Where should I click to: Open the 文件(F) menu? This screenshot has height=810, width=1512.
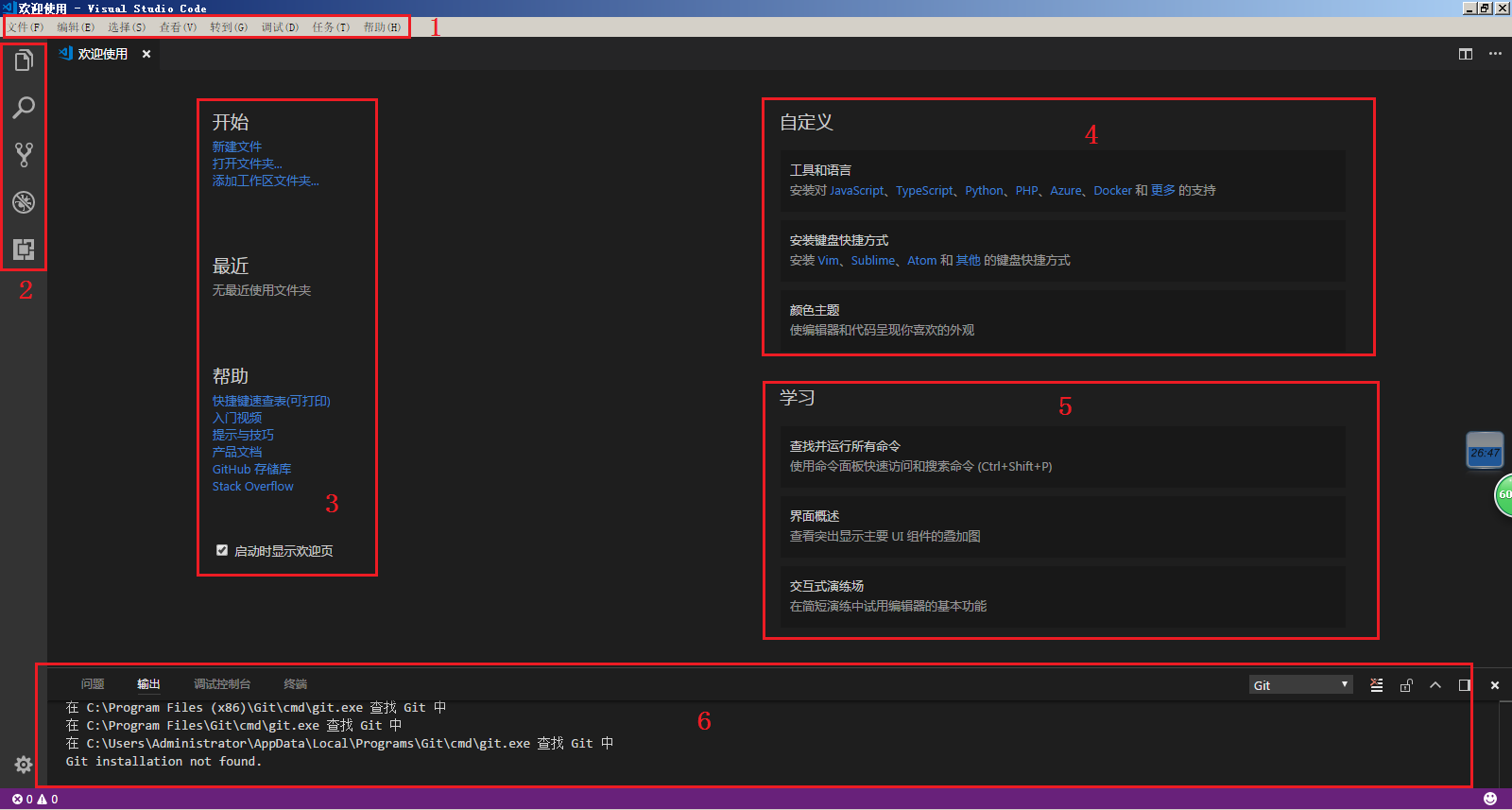[x=26, y=27]
